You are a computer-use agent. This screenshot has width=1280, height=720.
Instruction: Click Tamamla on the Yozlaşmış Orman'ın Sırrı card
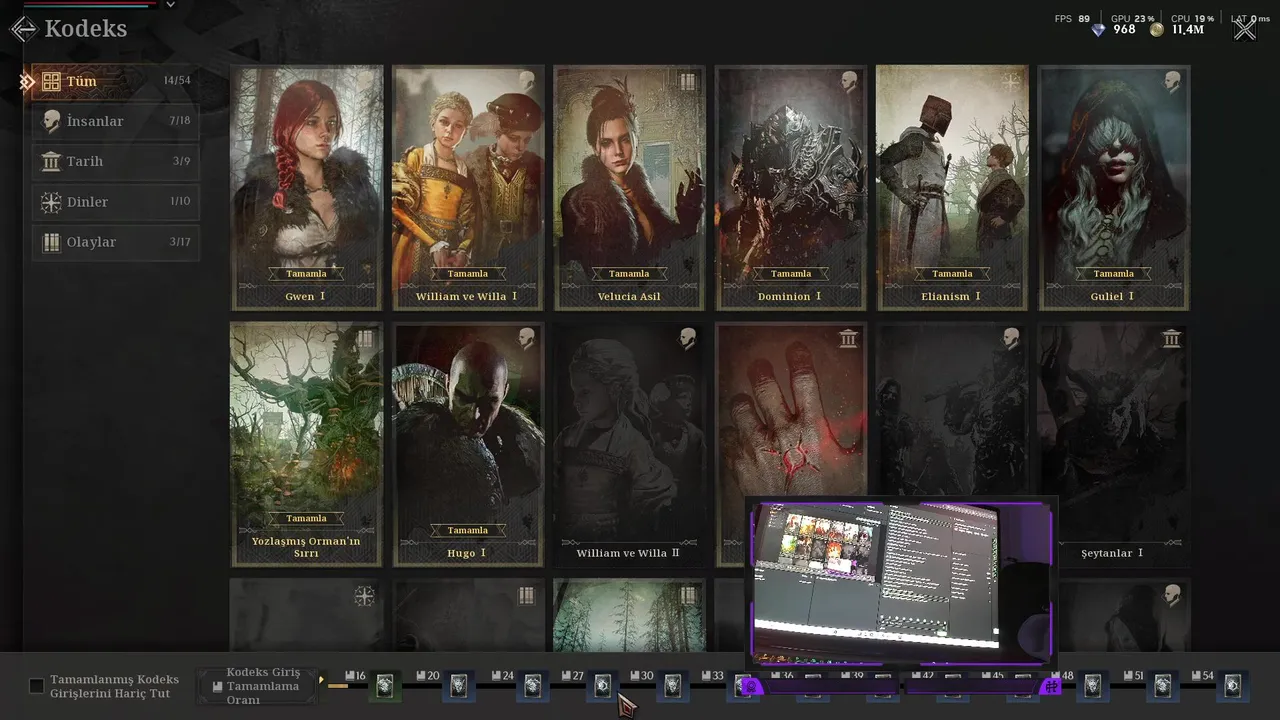click(306, 519)
